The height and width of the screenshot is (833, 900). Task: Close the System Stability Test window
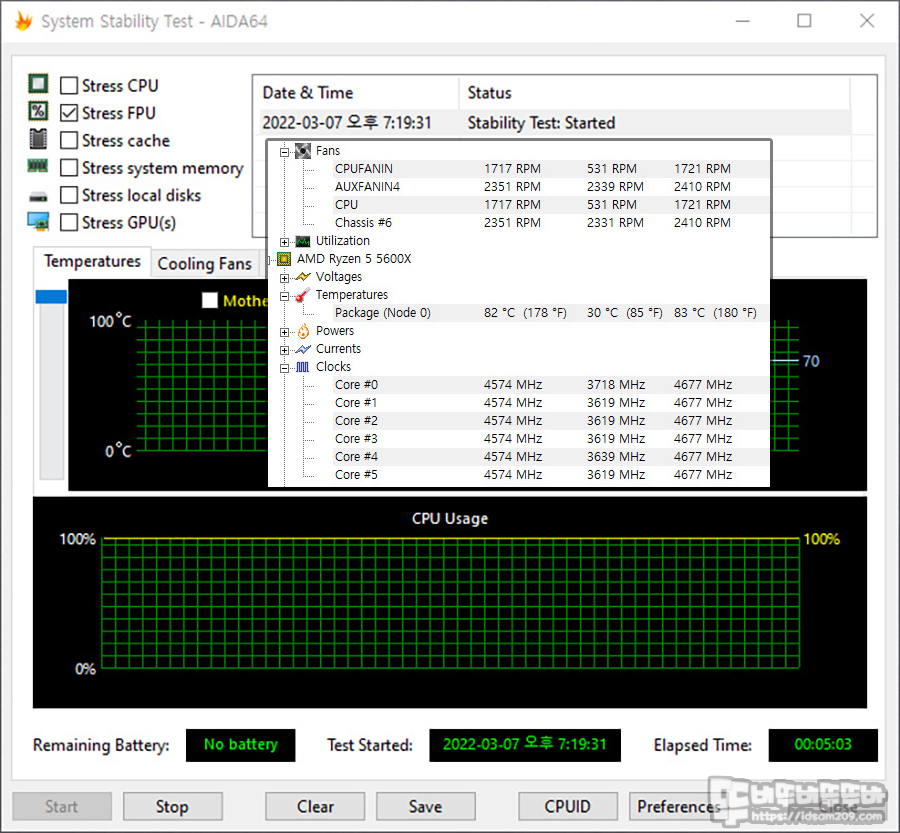coord(867,21)
